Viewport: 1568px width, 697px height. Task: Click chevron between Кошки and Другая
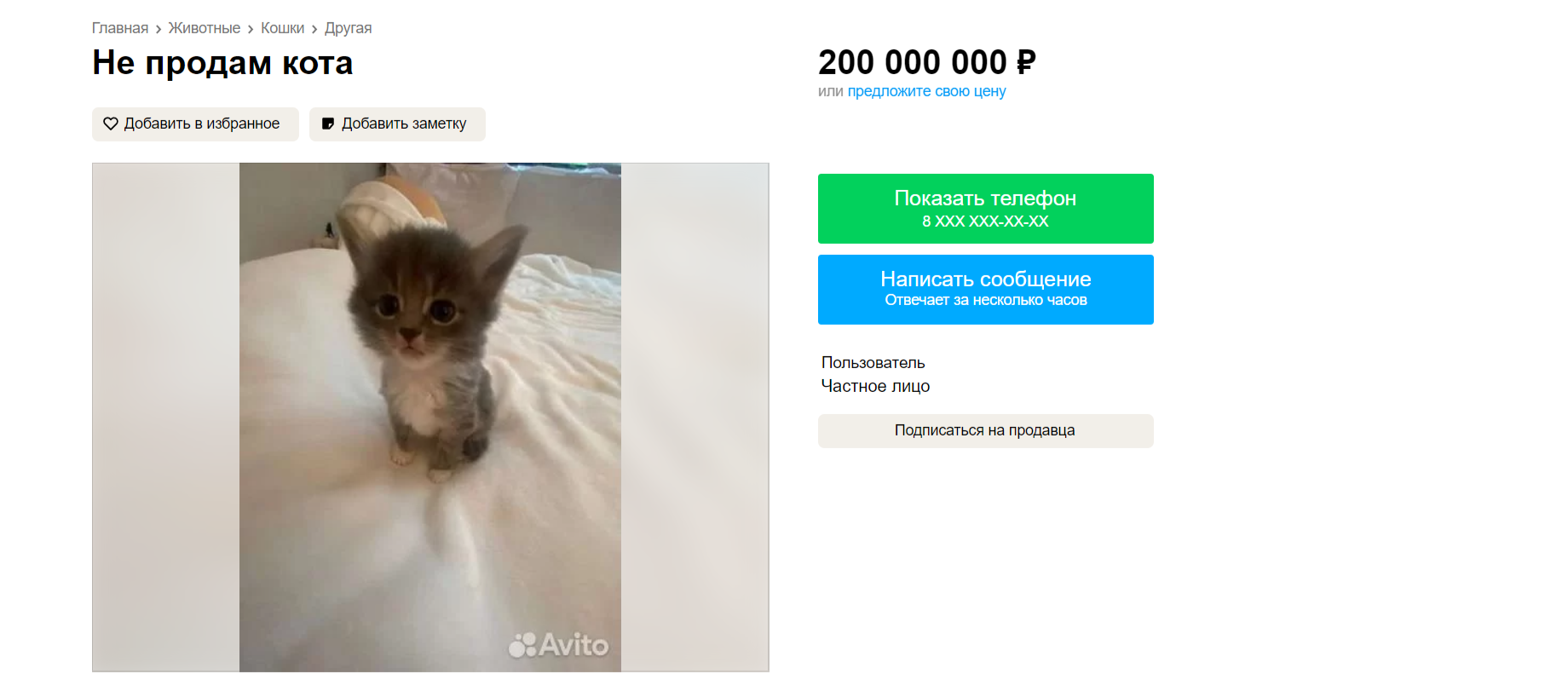tap(314, 29)
